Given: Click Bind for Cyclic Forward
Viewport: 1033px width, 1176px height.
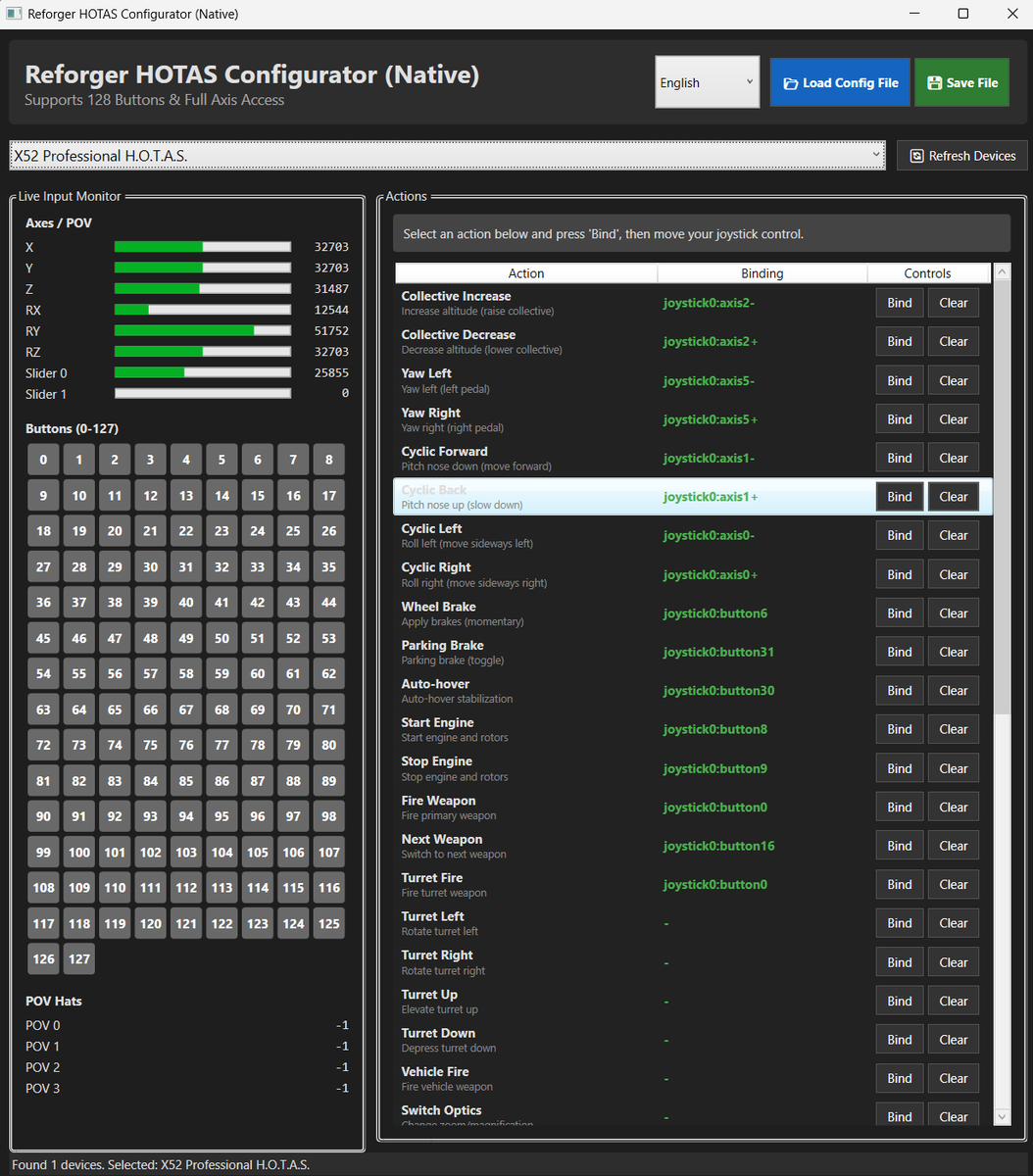Looking at the screenshot, I should pyautogui.click(x=900, y=458).
